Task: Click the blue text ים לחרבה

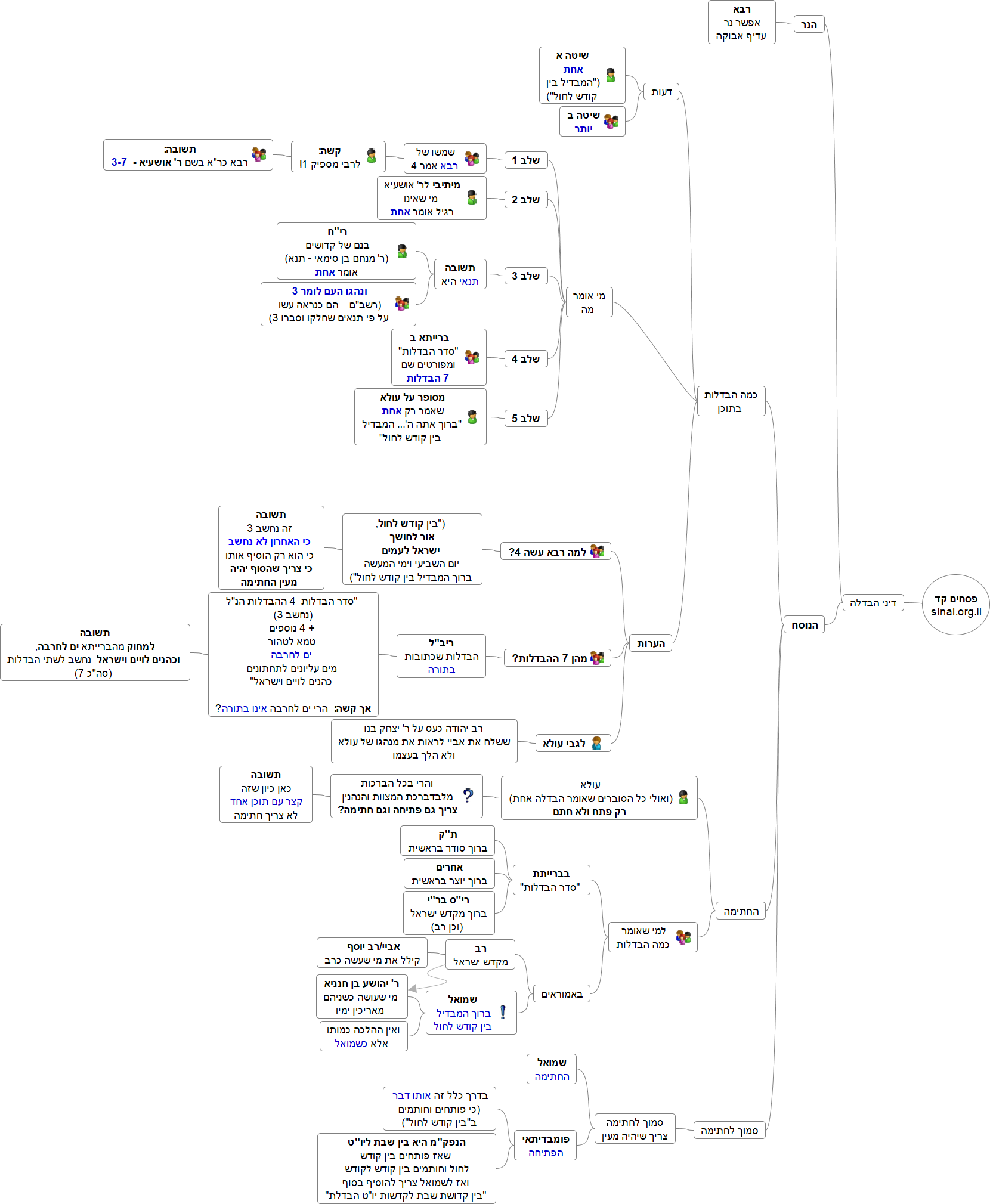Action: [x=291, y=655]
